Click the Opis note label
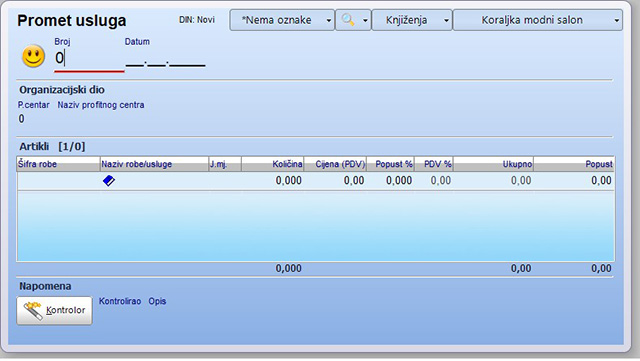 tap(157, 301)
